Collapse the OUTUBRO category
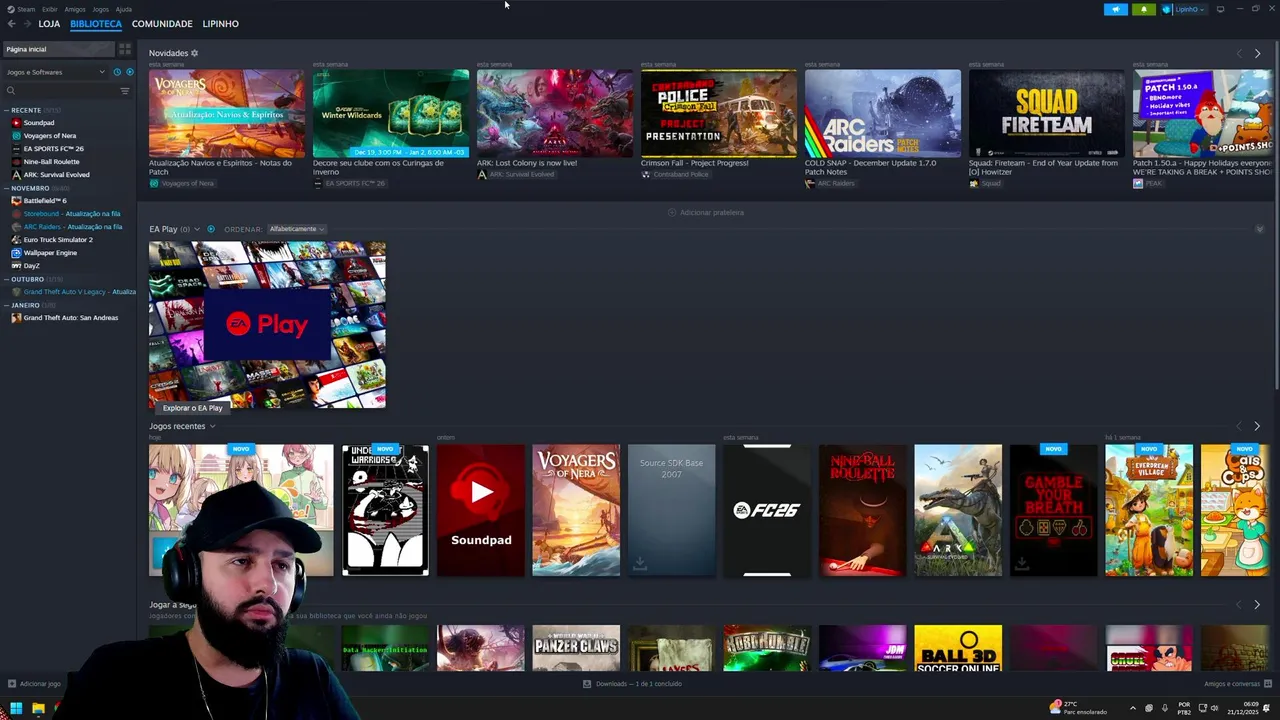 tap(6, 279)
